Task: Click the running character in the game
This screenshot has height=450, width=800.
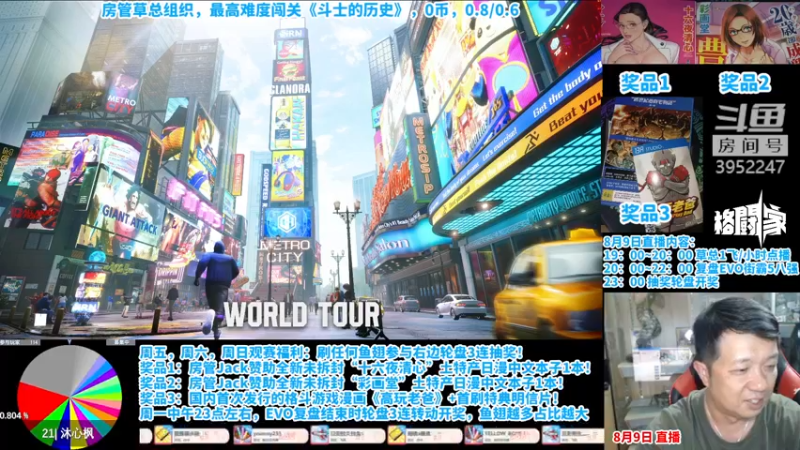Action: [x=216, y=289]
